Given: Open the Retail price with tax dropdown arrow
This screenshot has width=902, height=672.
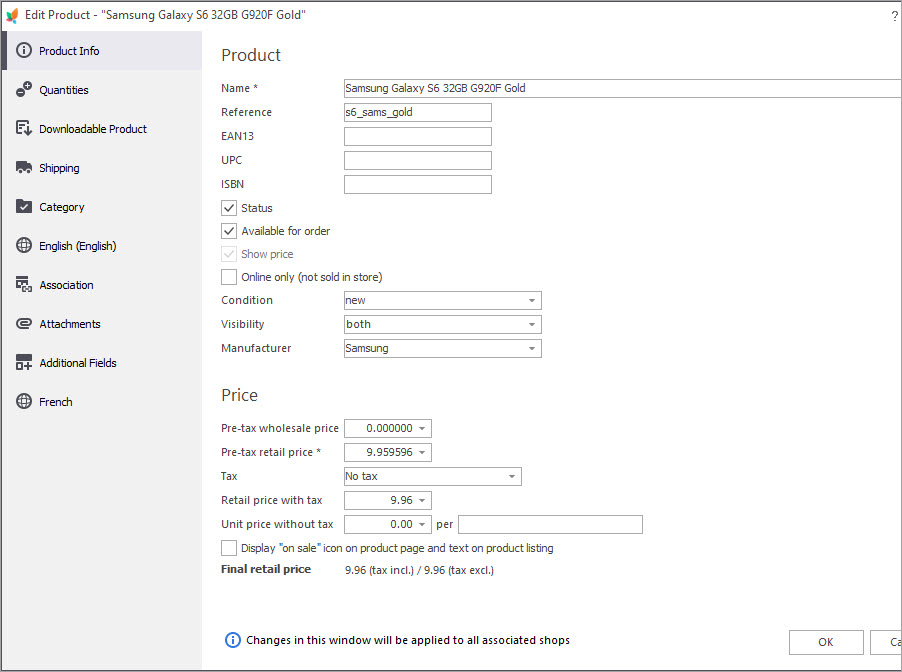Looking at the screenshot, I should 422,501.
